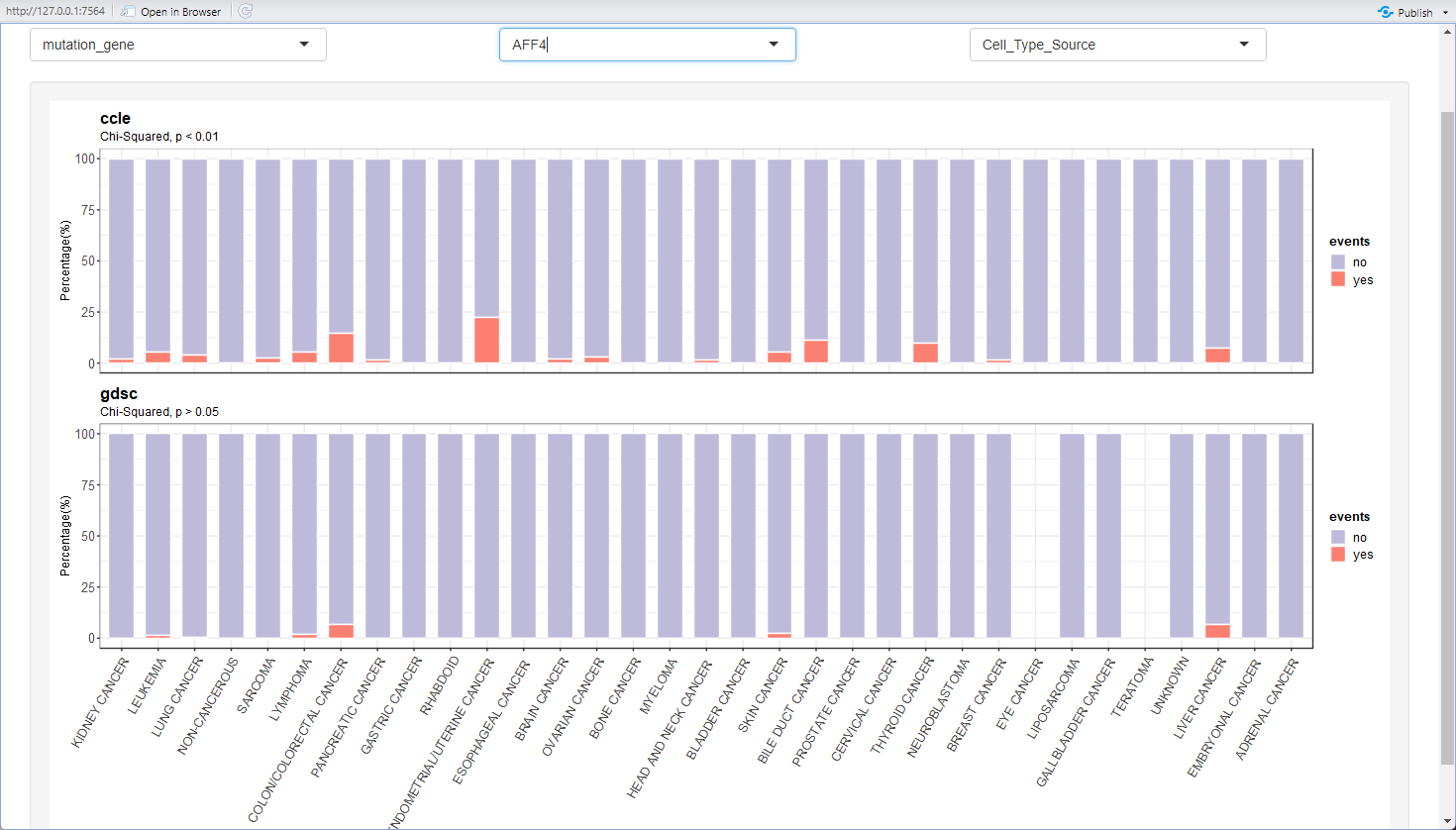Click the ESOPHAGEAL CANCER axis label

490,720
